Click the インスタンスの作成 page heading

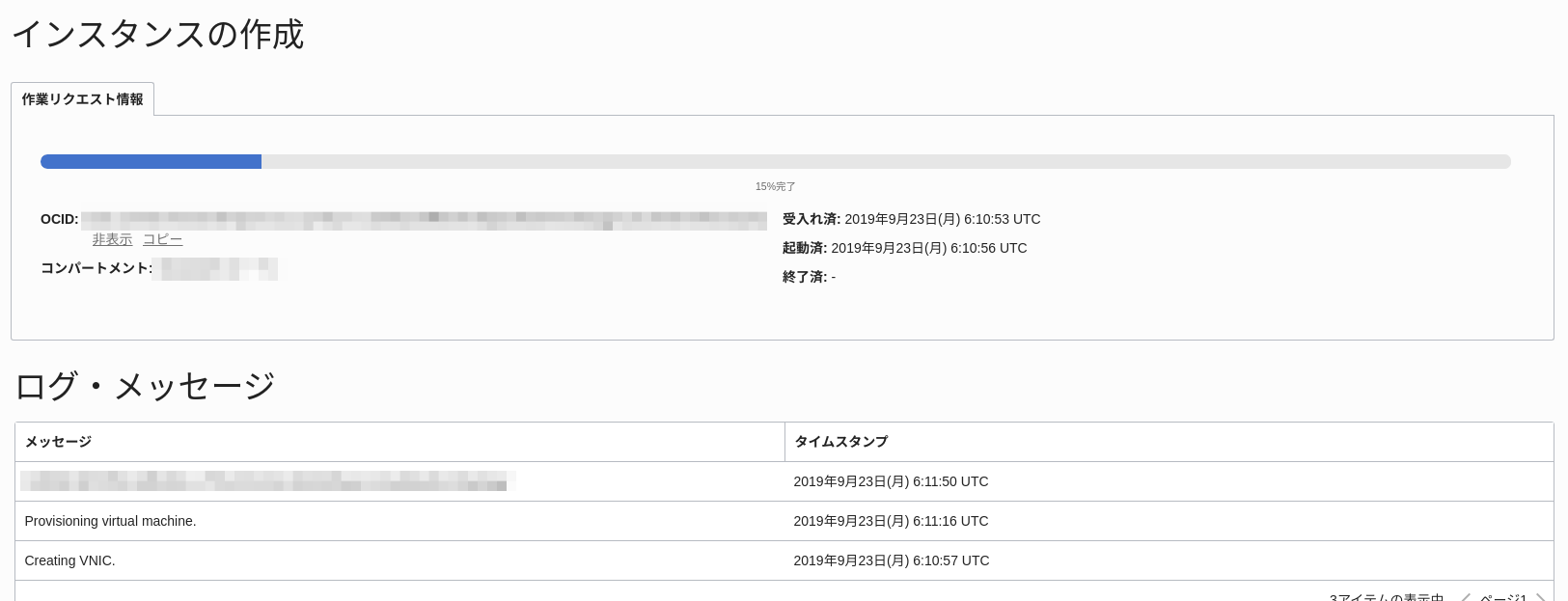[157, 35]
